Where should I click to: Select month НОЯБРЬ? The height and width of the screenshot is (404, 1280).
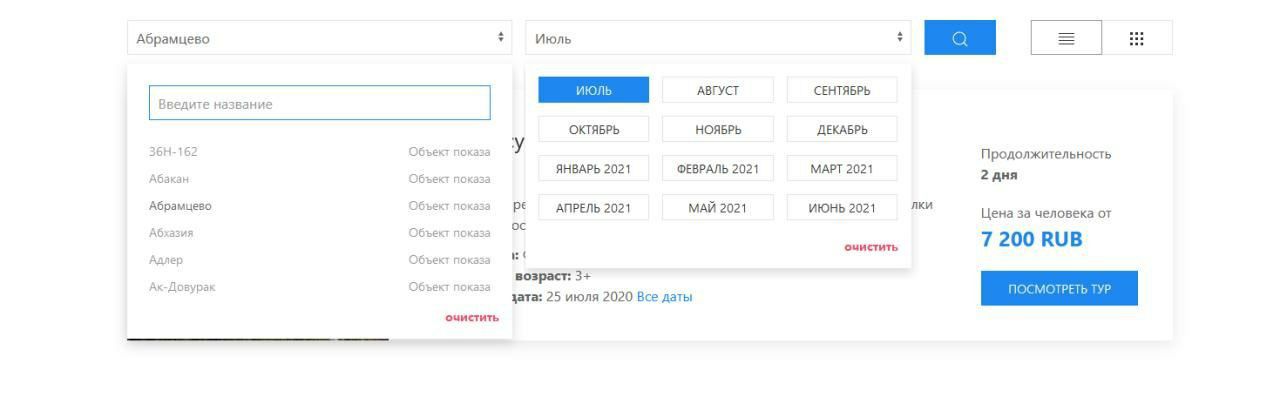(718, 129)
